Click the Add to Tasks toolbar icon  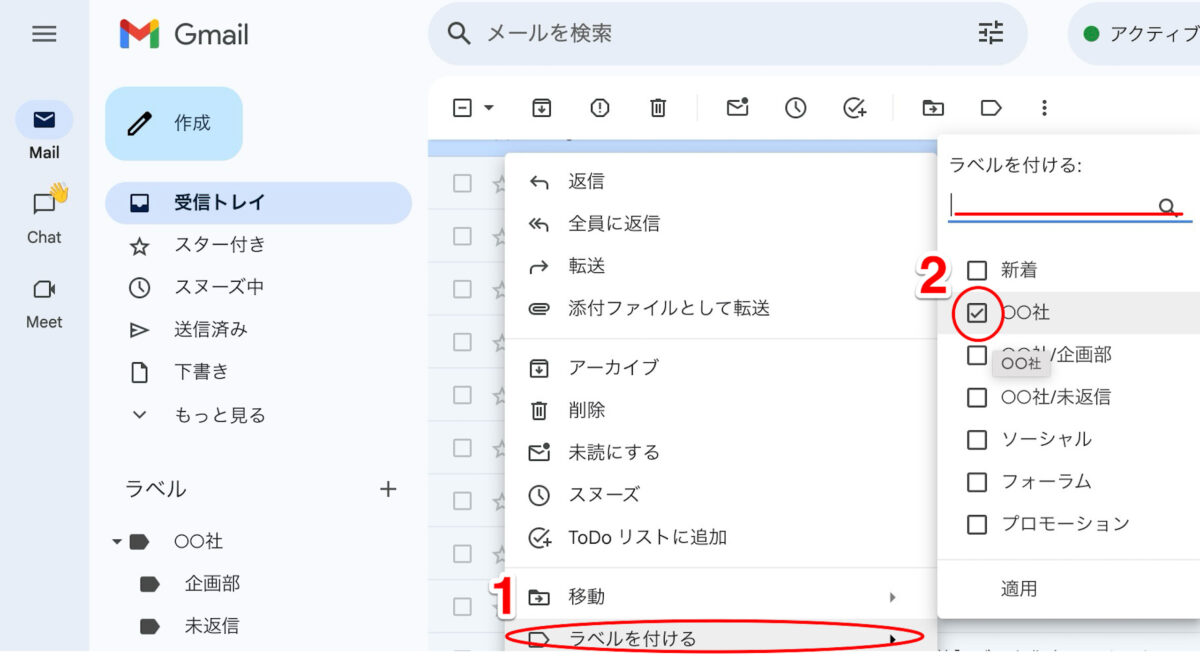click(x=854, y=107)
